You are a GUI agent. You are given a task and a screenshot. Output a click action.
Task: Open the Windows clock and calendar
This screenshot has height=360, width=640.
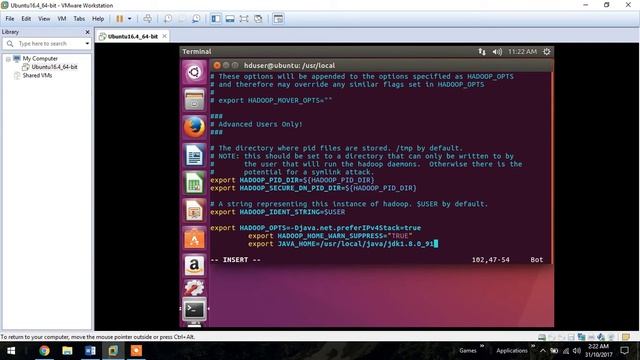[x=598, y=351]
